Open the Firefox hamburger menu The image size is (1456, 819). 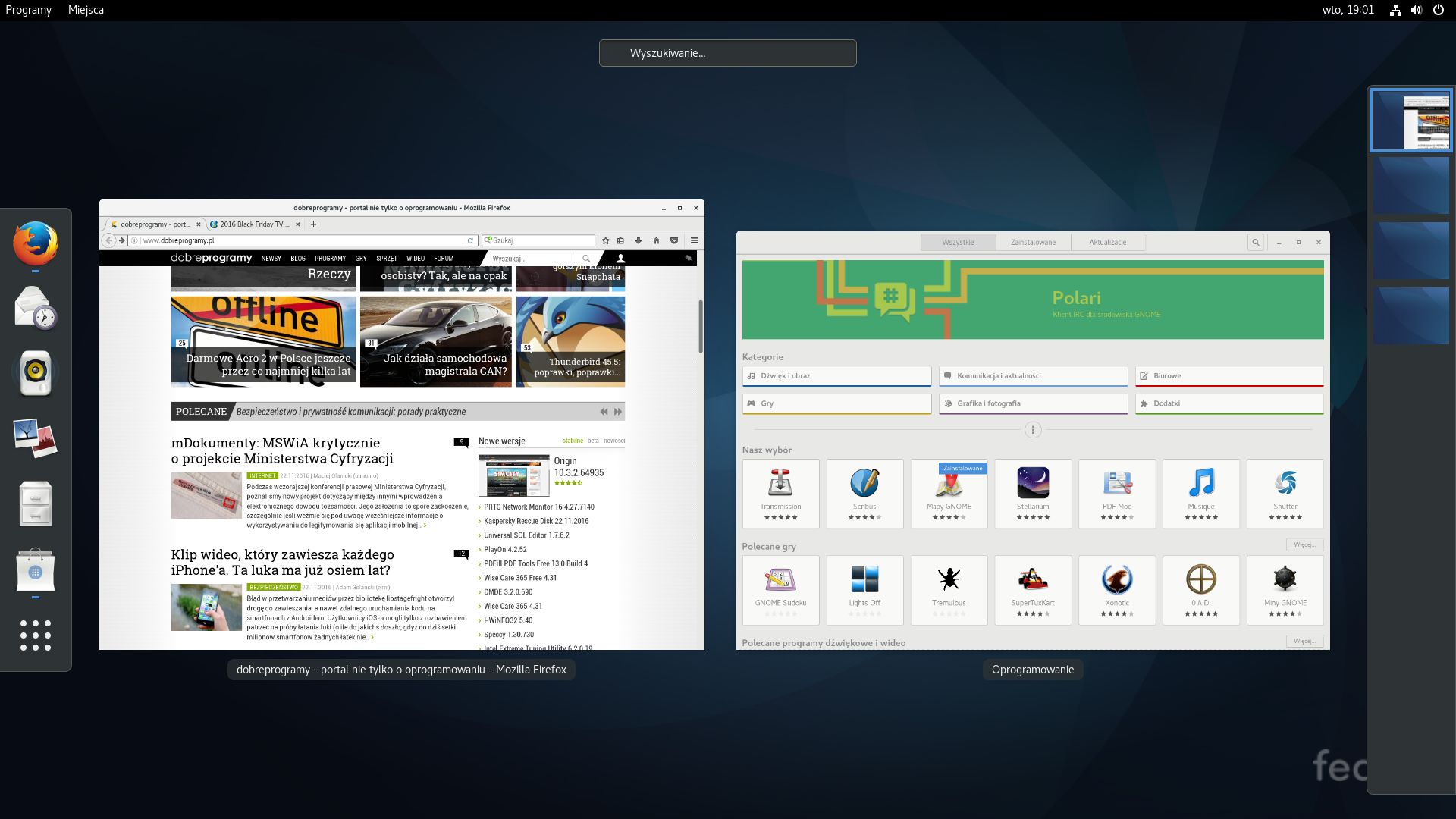pos(695,240)
